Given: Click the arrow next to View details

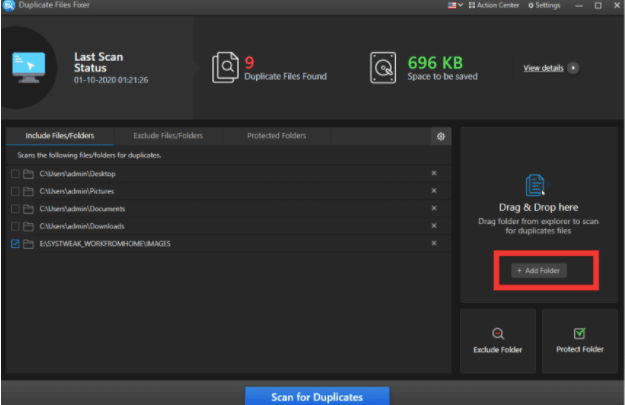Looking at the screenshot, I should tap(573, 68).
